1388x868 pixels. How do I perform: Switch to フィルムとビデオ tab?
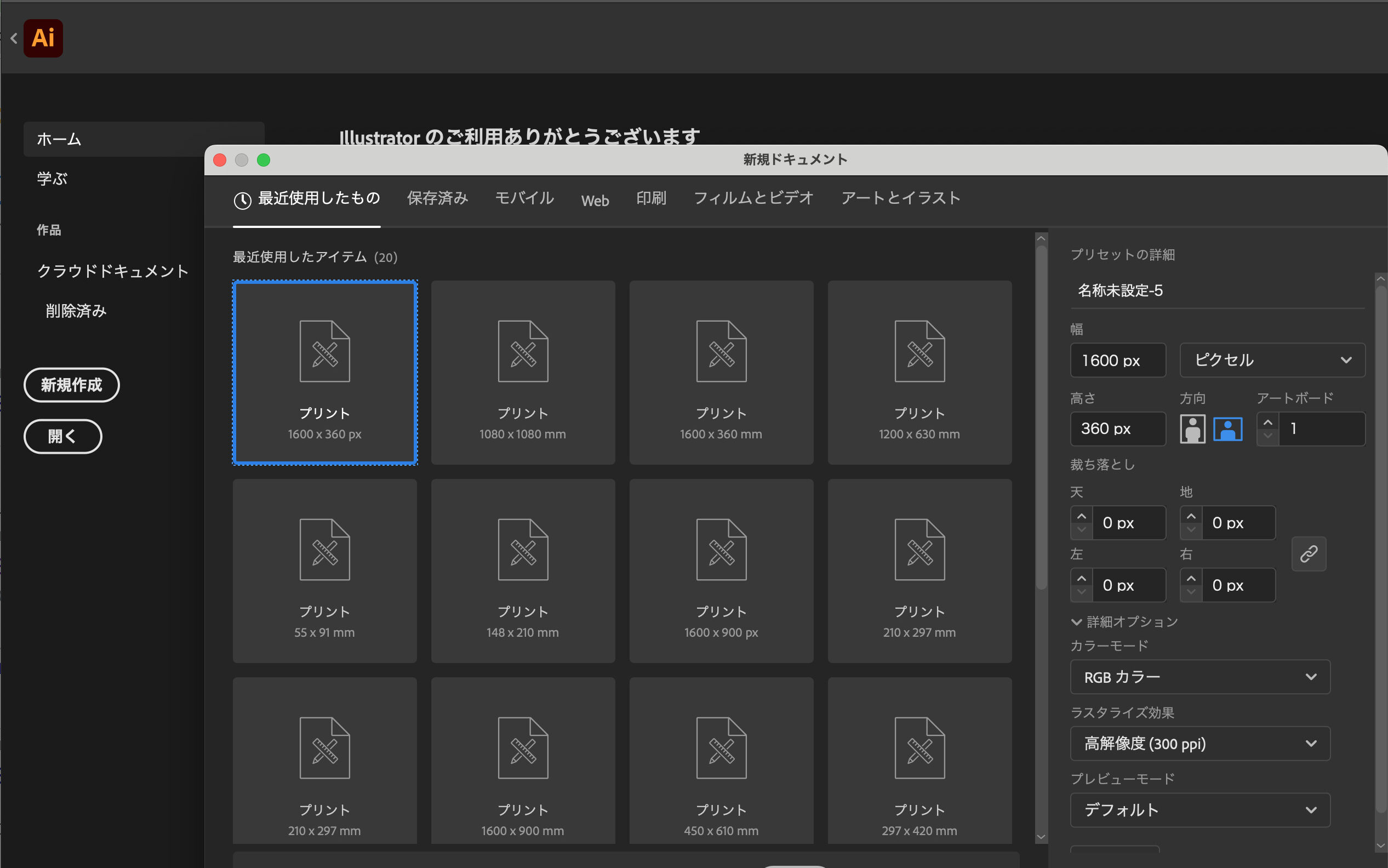point(753,198)
